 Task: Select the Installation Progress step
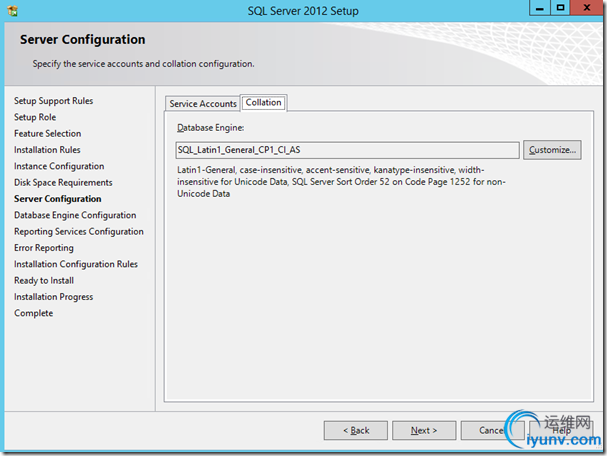pyautogui.click(x=53, y=297)
